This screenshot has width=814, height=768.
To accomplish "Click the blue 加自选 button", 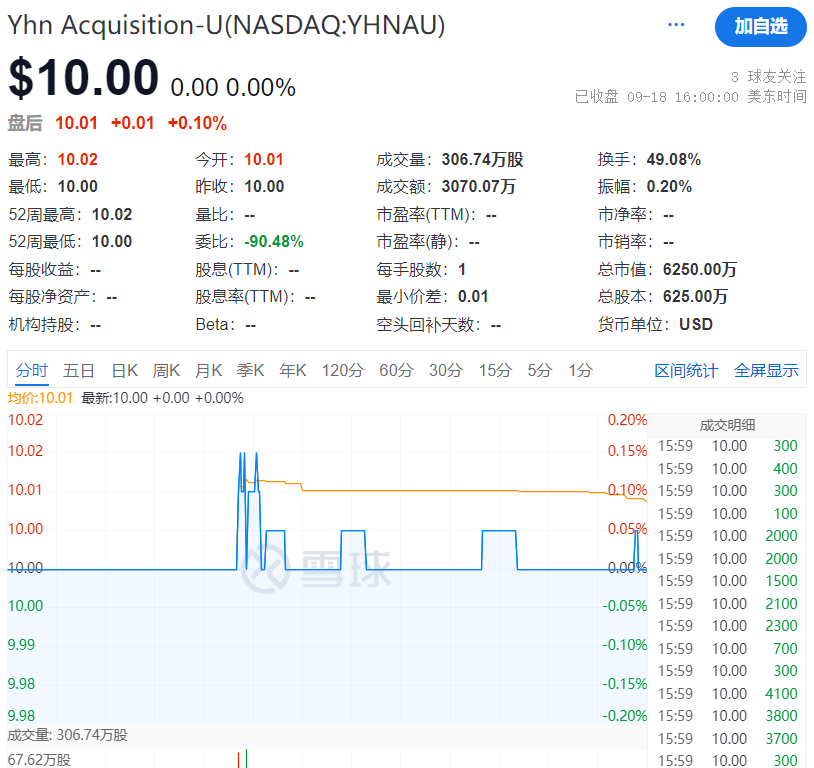I will [760, 28].
